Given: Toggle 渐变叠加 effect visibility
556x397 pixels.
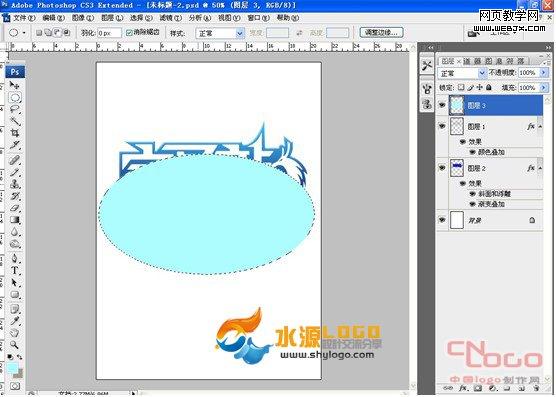Looking at the screenshot, I should point(472,204).
